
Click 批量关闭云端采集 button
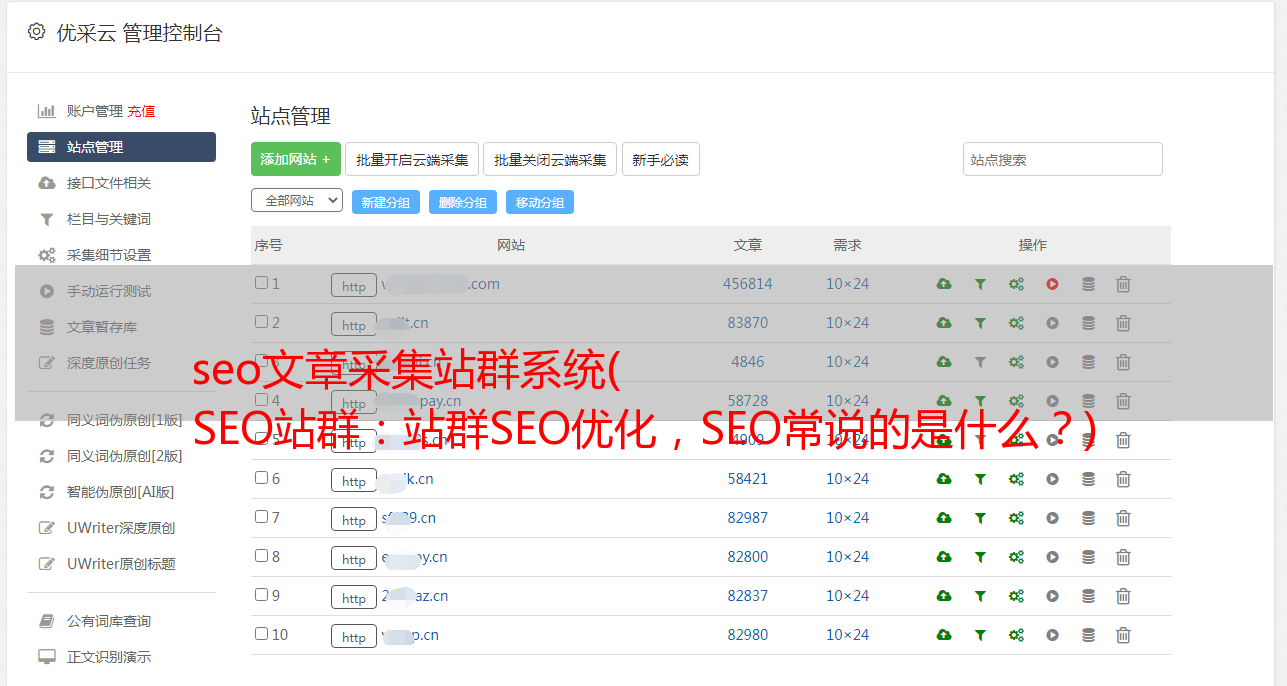pyautogui.click(x=550, y=159)
